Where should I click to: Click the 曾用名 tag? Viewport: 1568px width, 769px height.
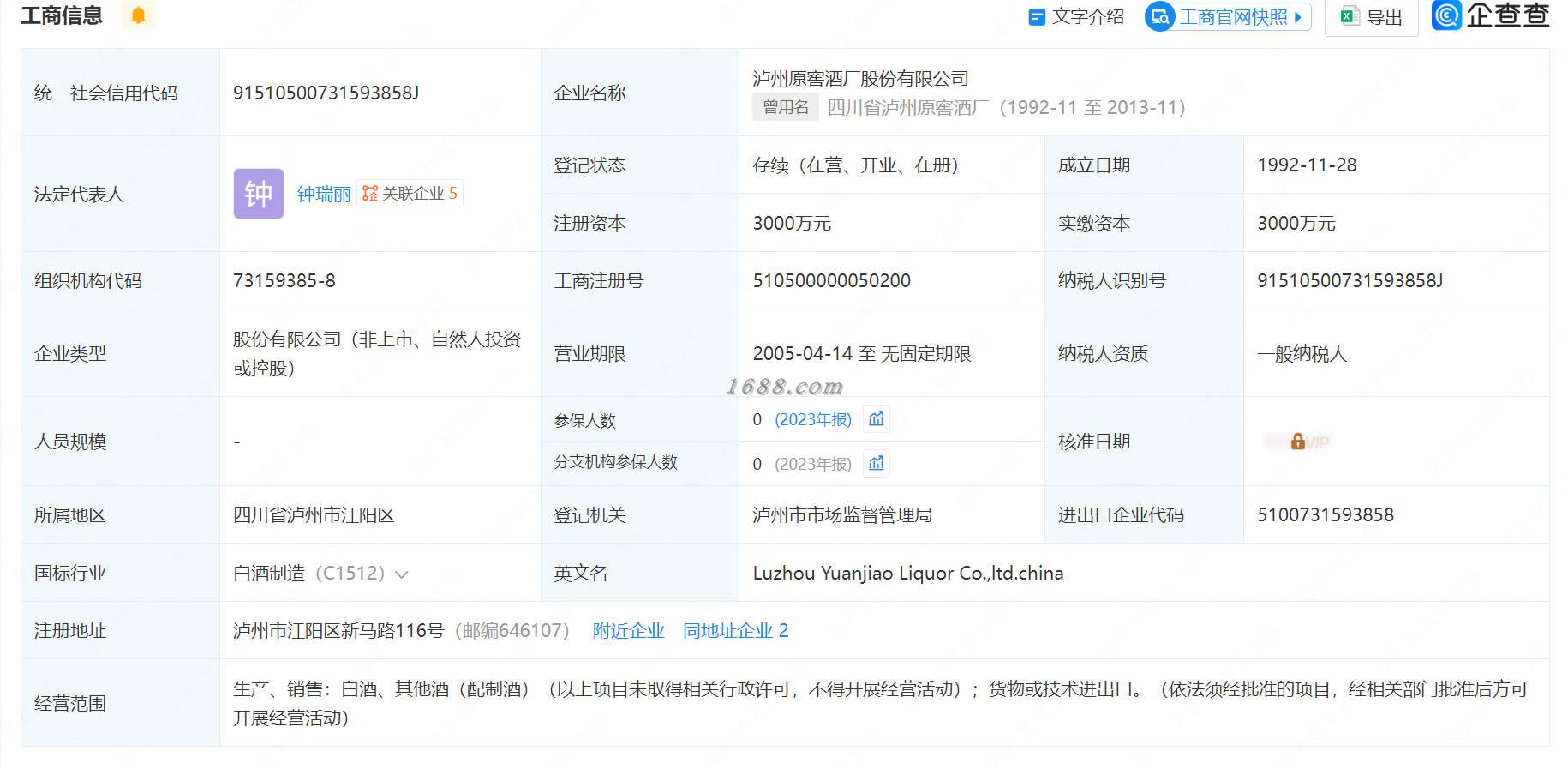786,107
